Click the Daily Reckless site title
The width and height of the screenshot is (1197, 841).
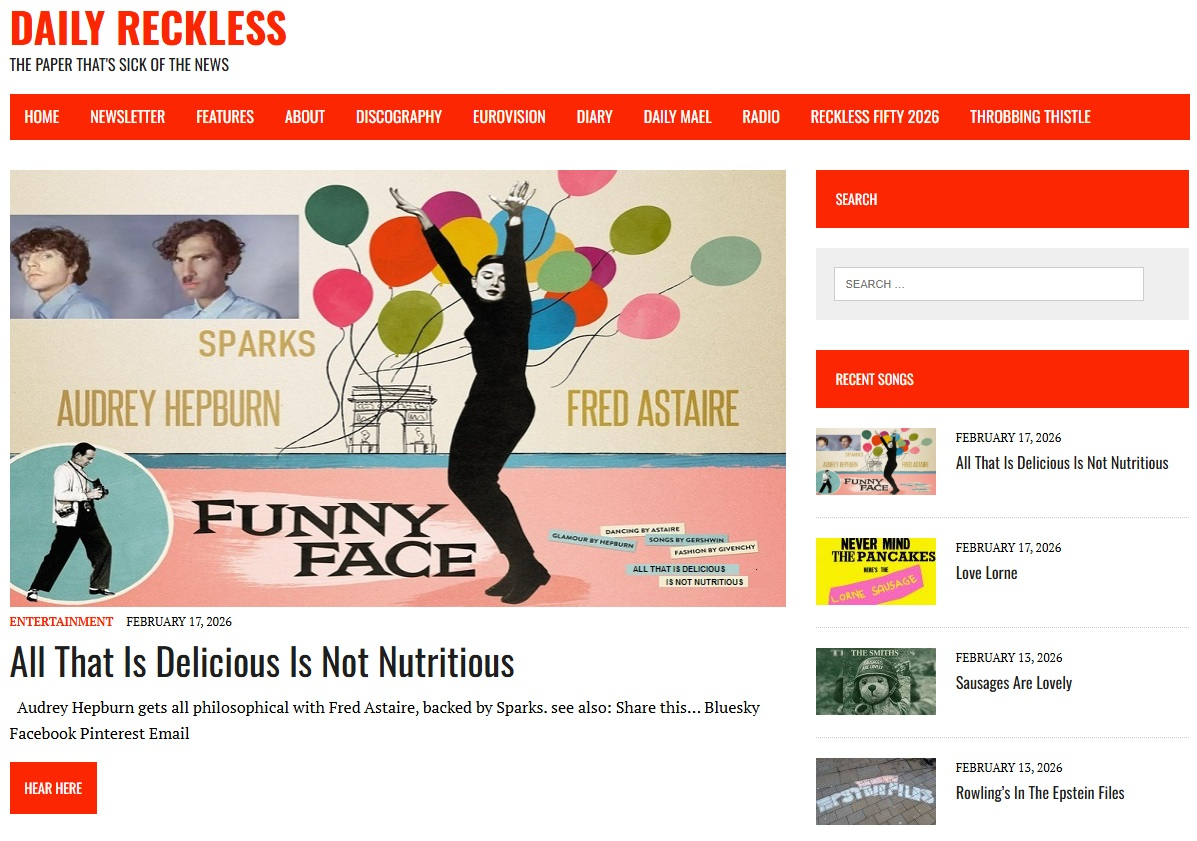(x=148, y=29)
